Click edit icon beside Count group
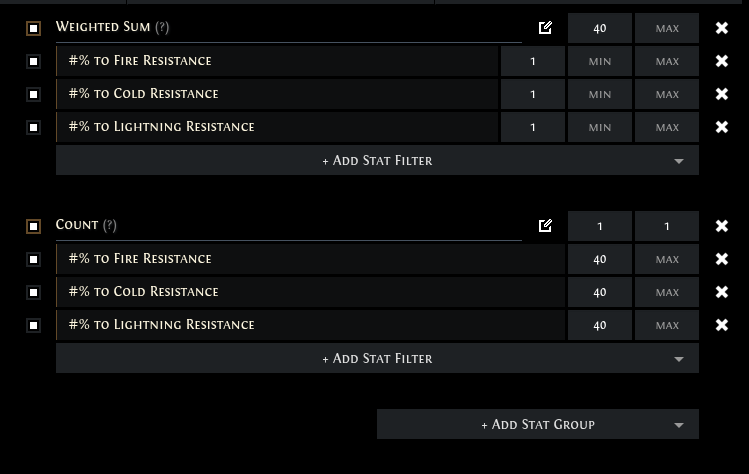 (545, 226)
